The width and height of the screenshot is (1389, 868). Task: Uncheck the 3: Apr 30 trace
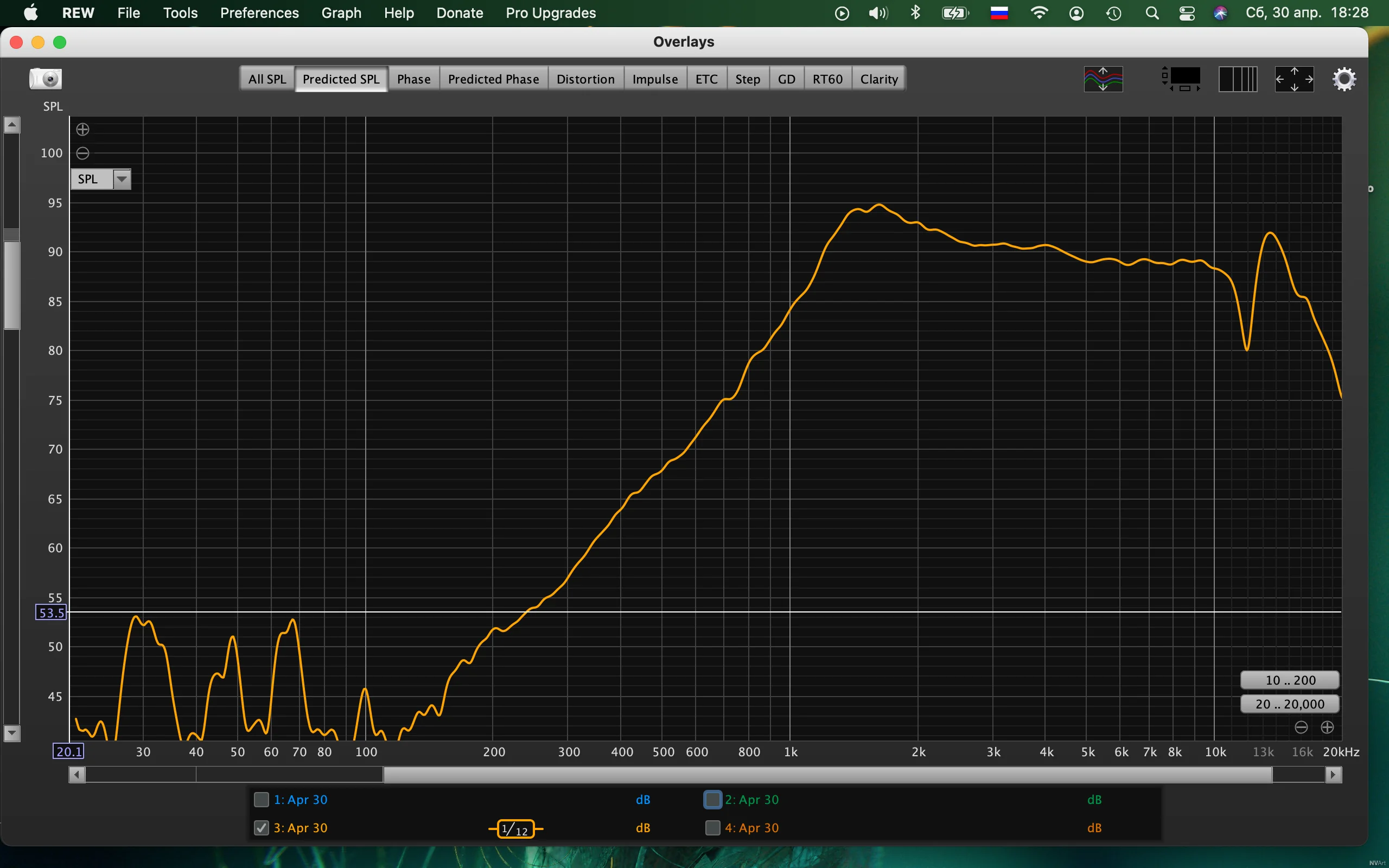[x=261, y=828]
